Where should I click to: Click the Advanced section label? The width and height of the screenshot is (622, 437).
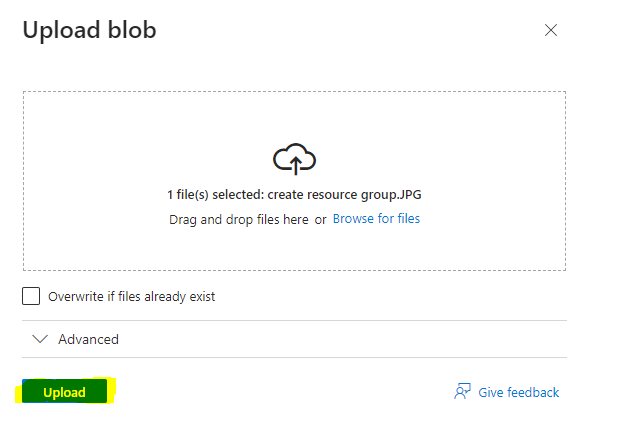coord(88,339)
